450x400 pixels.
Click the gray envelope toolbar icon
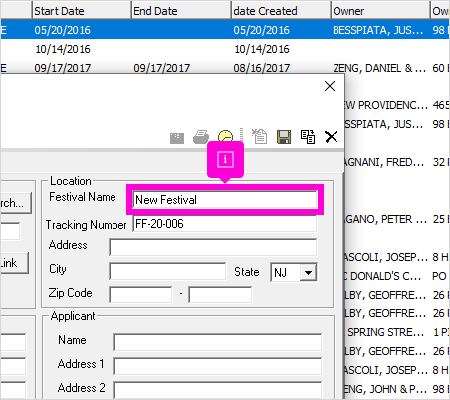coord(177,138)
